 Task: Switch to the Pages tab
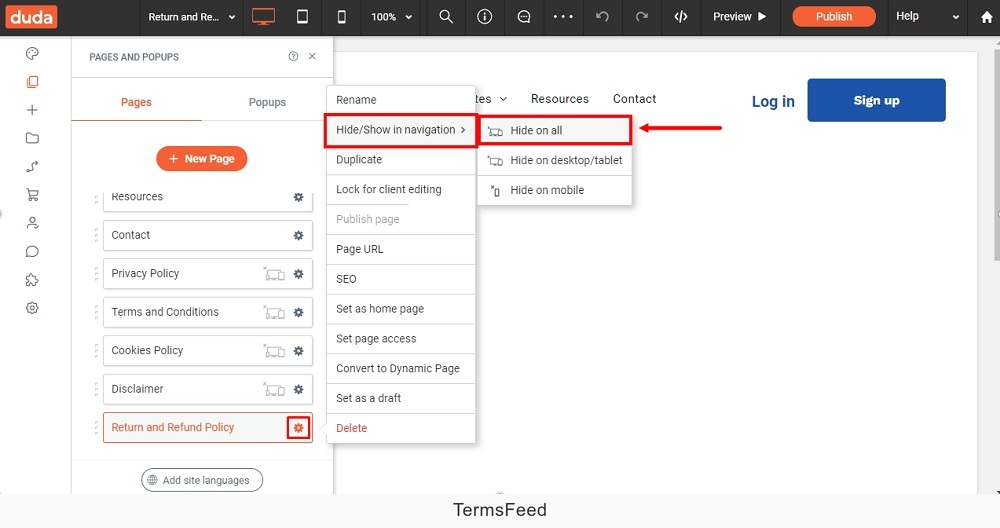click(136, 102)
